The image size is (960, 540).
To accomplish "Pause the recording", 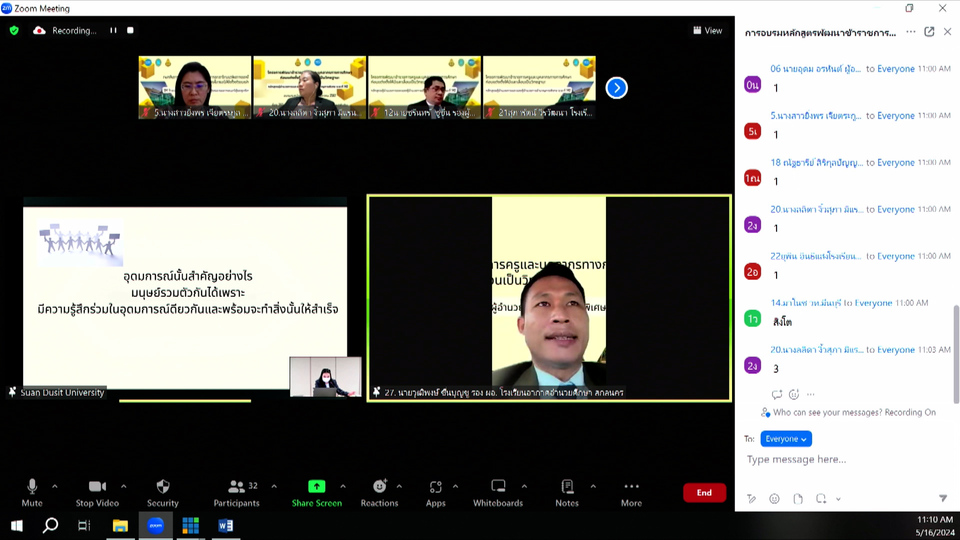I will point(113,30).
